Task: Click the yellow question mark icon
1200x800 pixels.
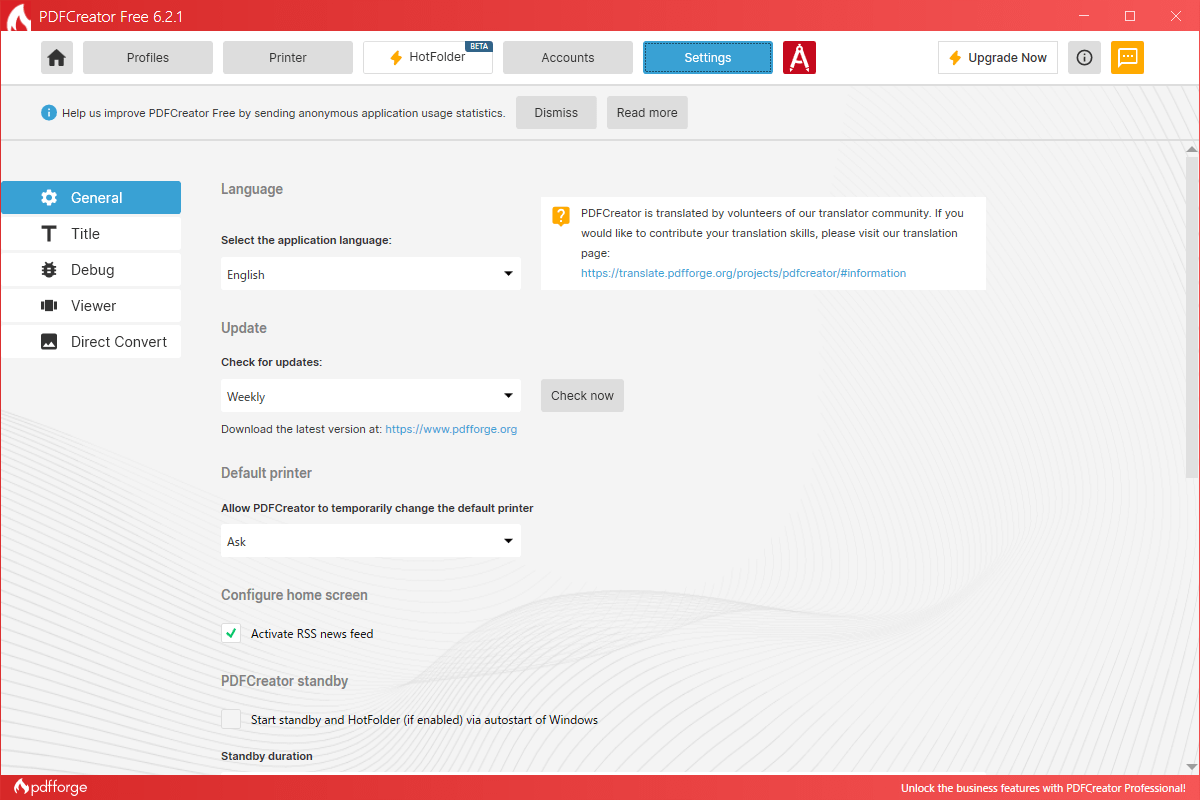Action: pyautogui.click(x=561, y=215)
